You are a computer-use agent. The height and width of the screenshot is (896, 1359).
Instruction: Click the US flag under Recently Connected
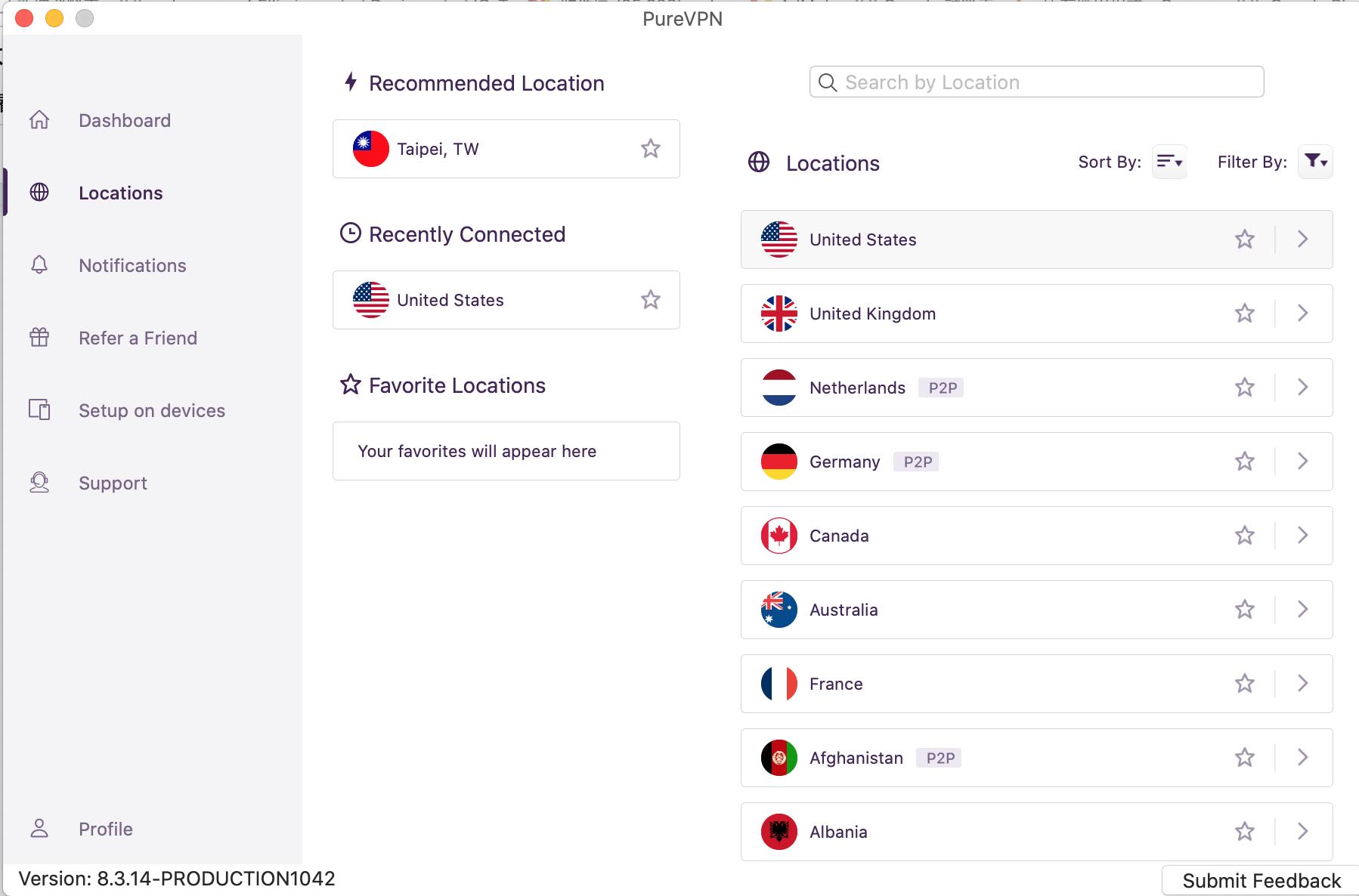coord(371,300)
